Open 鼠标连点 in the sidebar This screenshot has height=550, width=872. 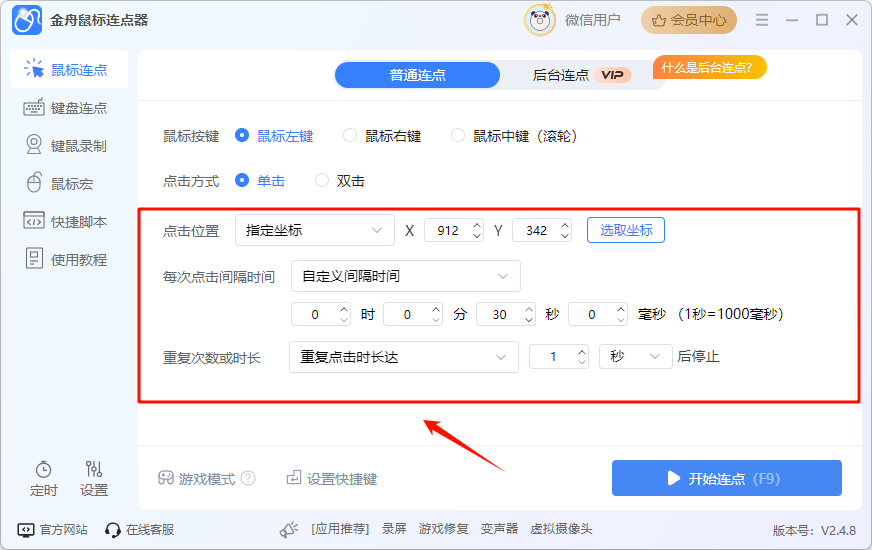[x=69, y=70]
